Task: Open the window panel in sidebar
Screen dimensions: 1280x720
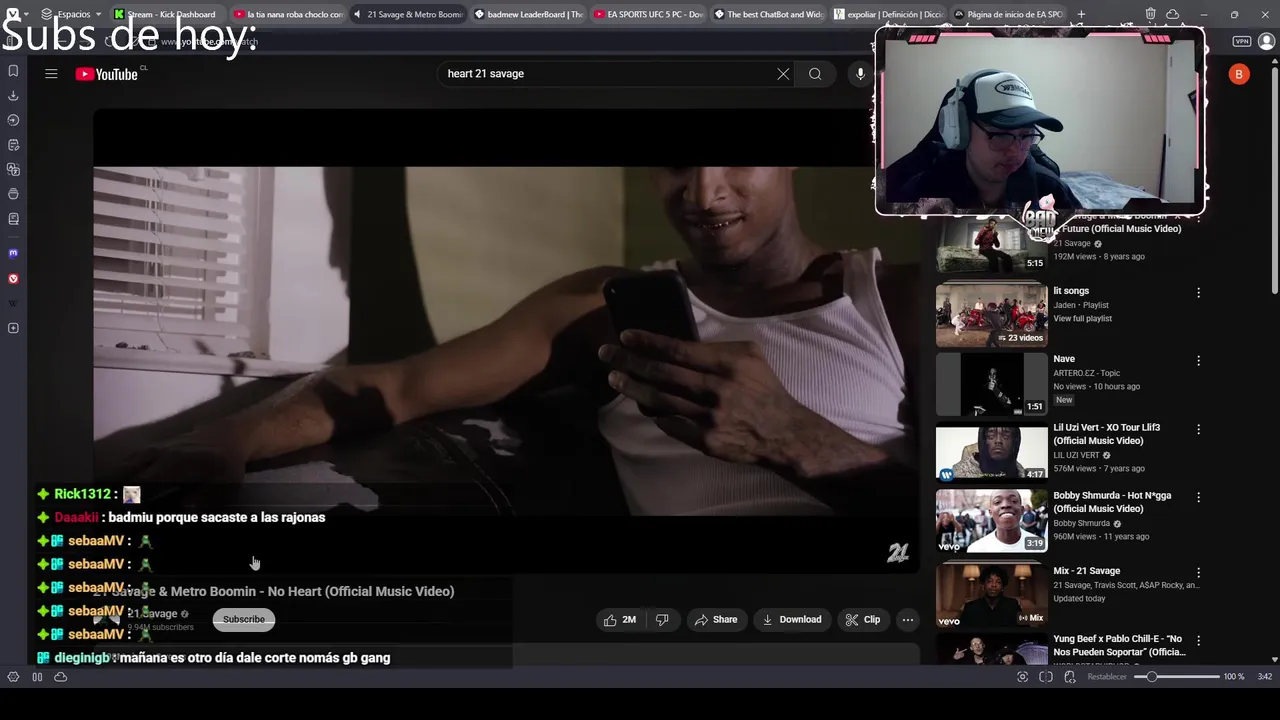Action: pos(13,194)
